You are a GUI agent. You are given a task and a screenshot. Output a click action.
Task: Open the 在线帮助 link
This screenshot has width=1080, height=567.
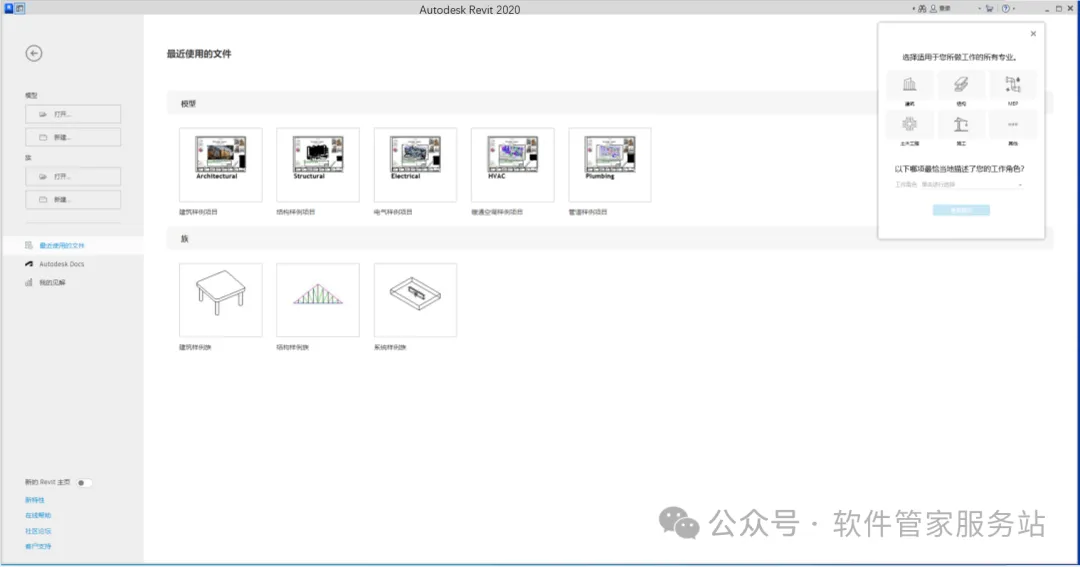pyautogui.click(x=38, y=515)
